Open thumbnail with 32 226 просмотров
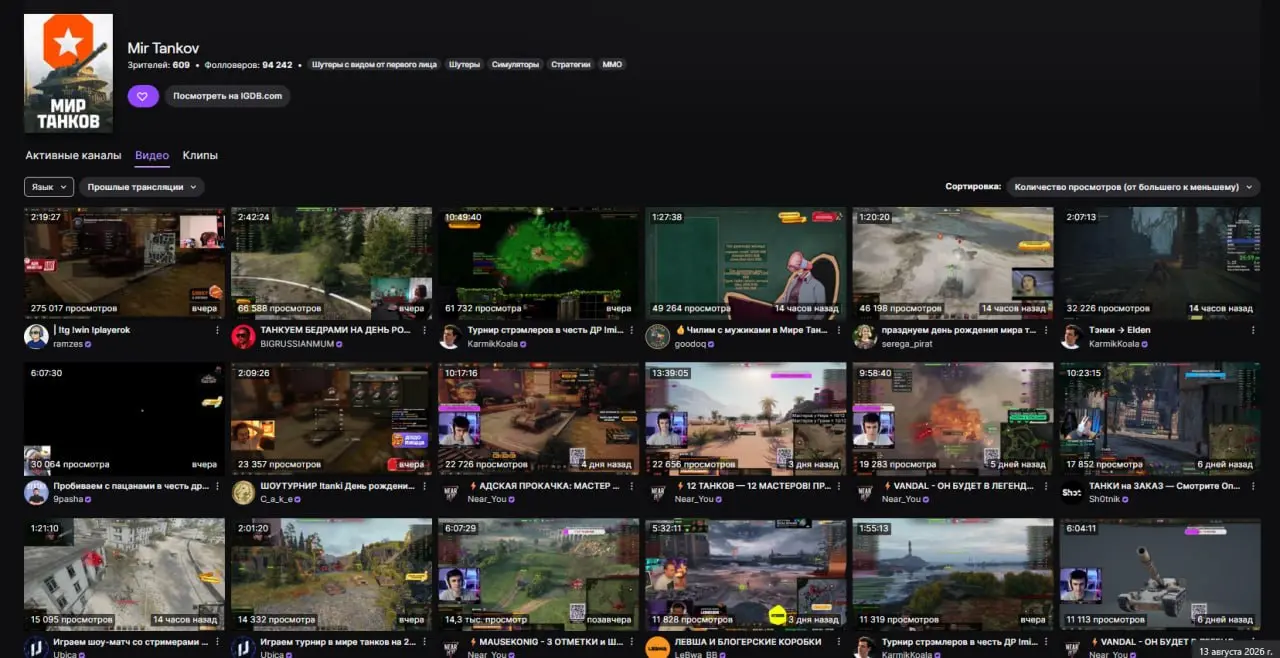This screenshot has width=1280, height=658. click(x=1159, y=263)
